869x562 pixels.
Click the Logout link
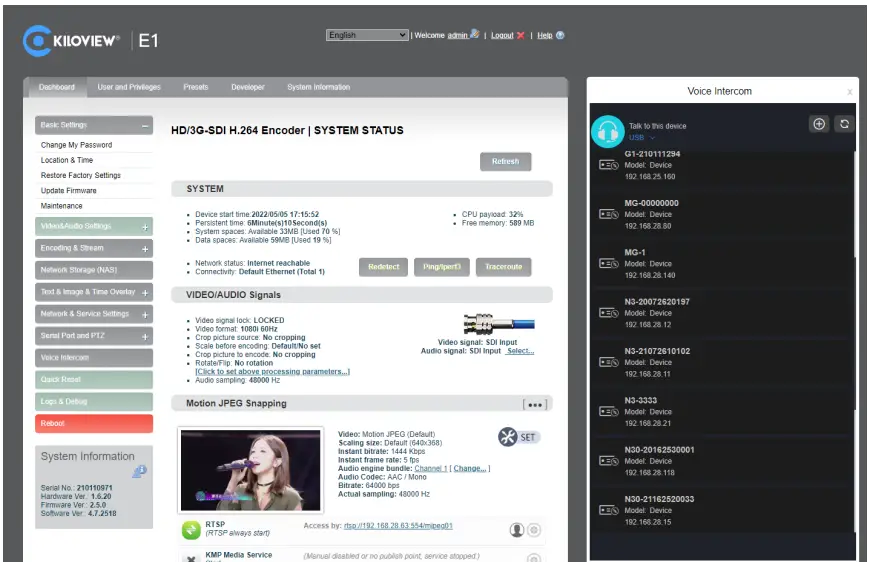click(502, 35)
